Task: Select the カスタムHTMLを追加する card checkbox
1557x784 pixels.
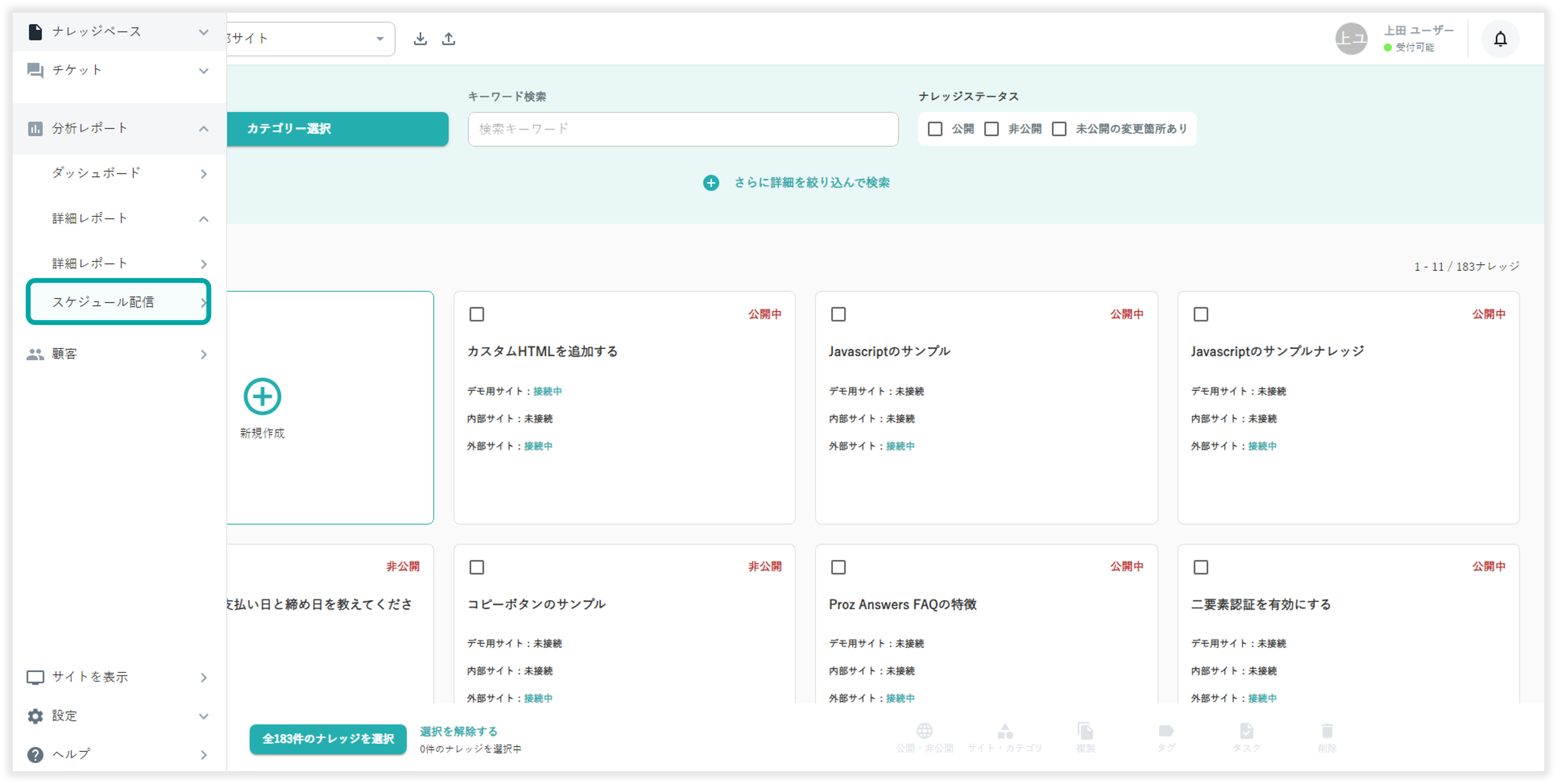Action: (477, 314)
